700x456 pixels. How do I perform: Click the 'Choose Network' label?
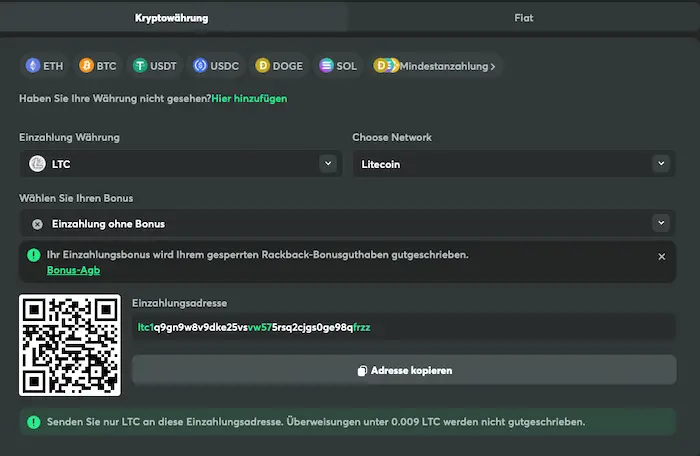[x=392, y=138]
